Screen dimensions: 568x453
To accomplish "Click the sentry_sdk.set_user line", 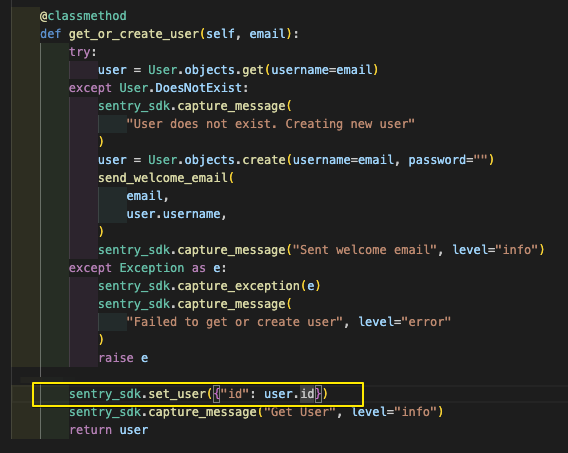I will tap(199, 394).
